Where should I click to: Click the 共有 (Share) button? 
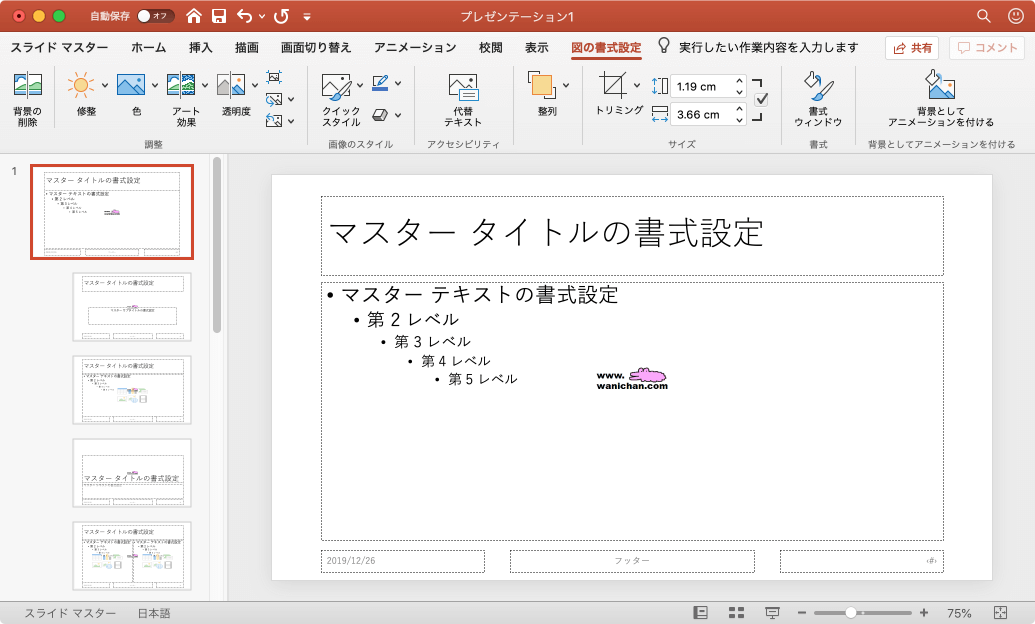(x=911, y=47)
